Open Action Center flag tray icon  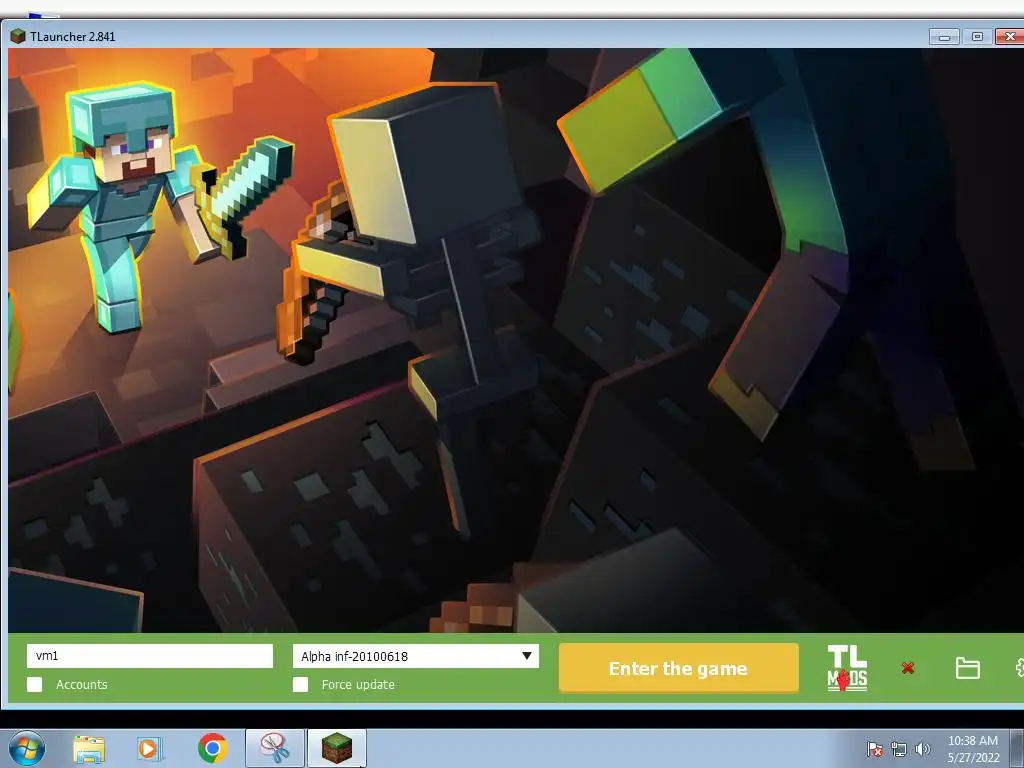tap(874, 749)
